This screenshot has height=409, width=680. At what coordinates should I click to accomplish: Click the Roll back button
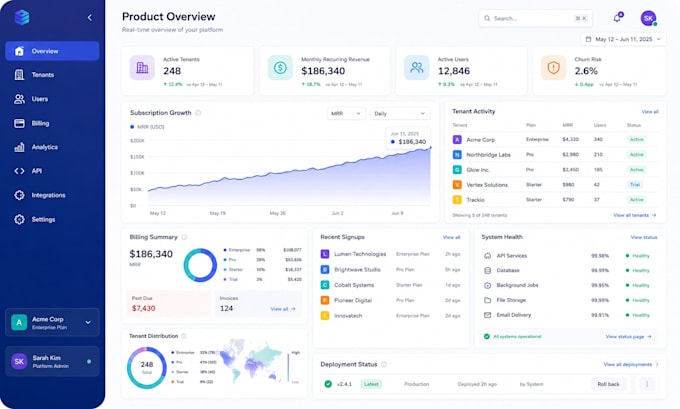coord(608,384)
